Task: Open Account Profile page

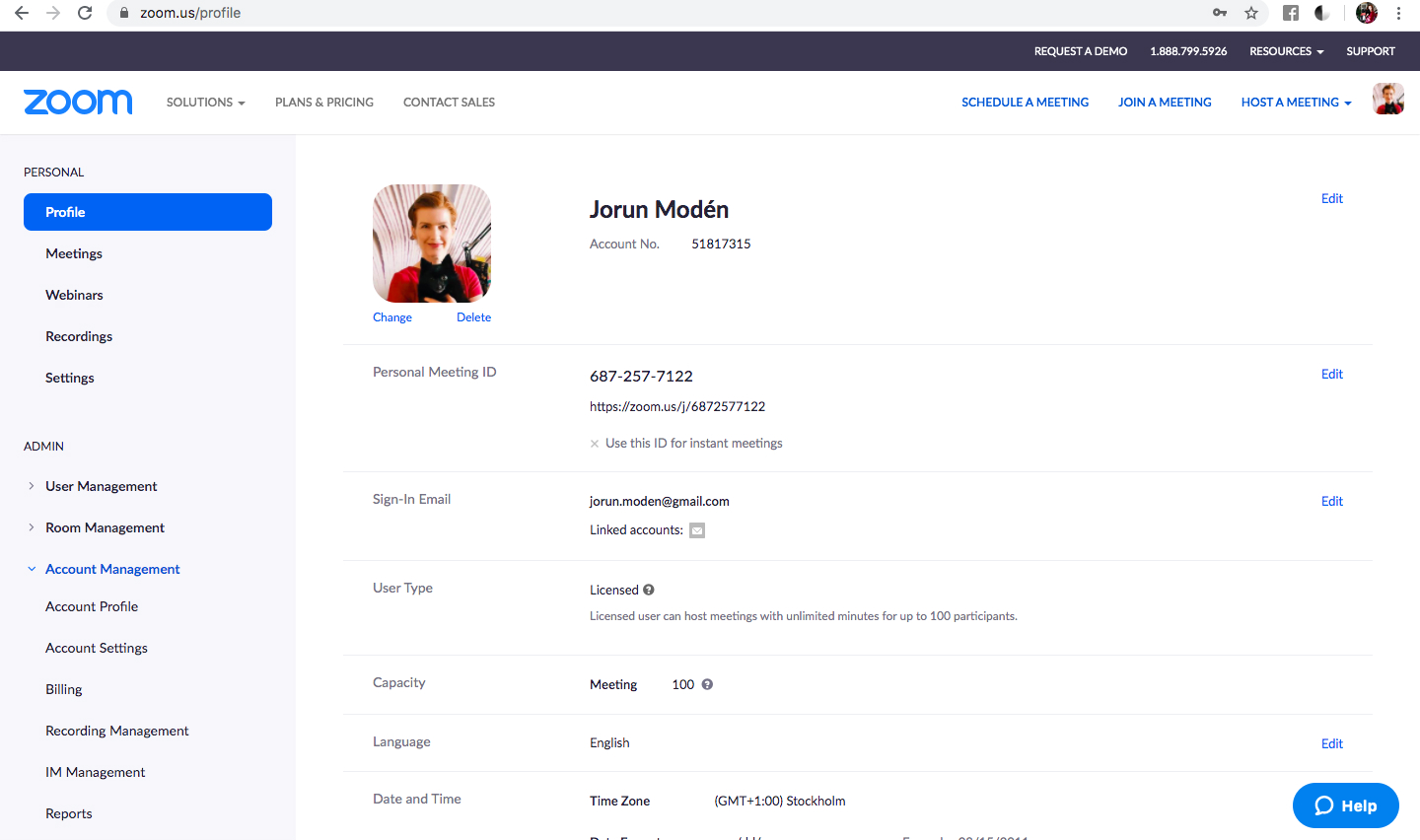Action: pos(92,606)
